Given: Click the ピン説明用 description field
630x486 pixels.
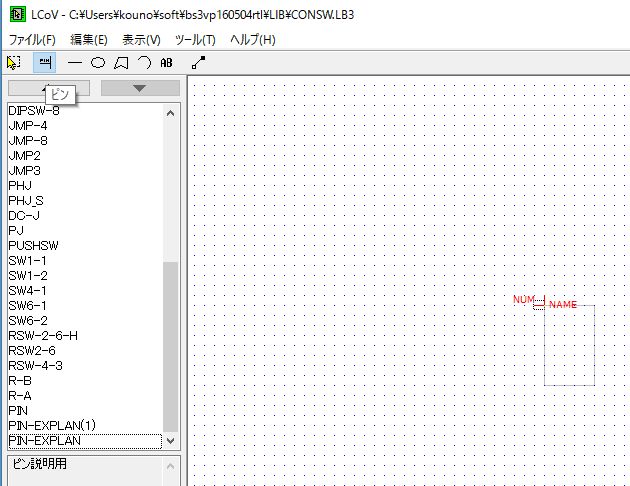Looking at the screenshot, I should pos(85,470).
